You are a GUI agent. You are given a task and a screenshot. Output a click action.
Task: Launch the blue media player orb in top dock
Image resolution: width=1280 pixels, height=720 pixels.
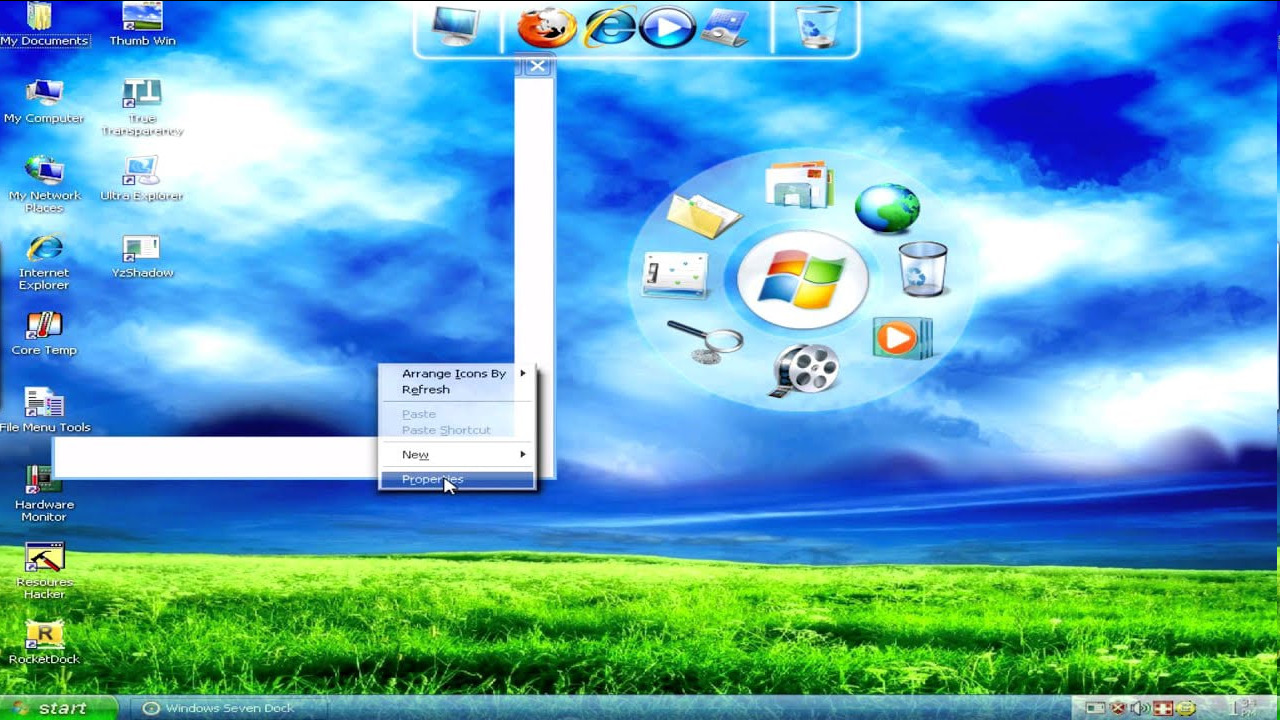666,27
